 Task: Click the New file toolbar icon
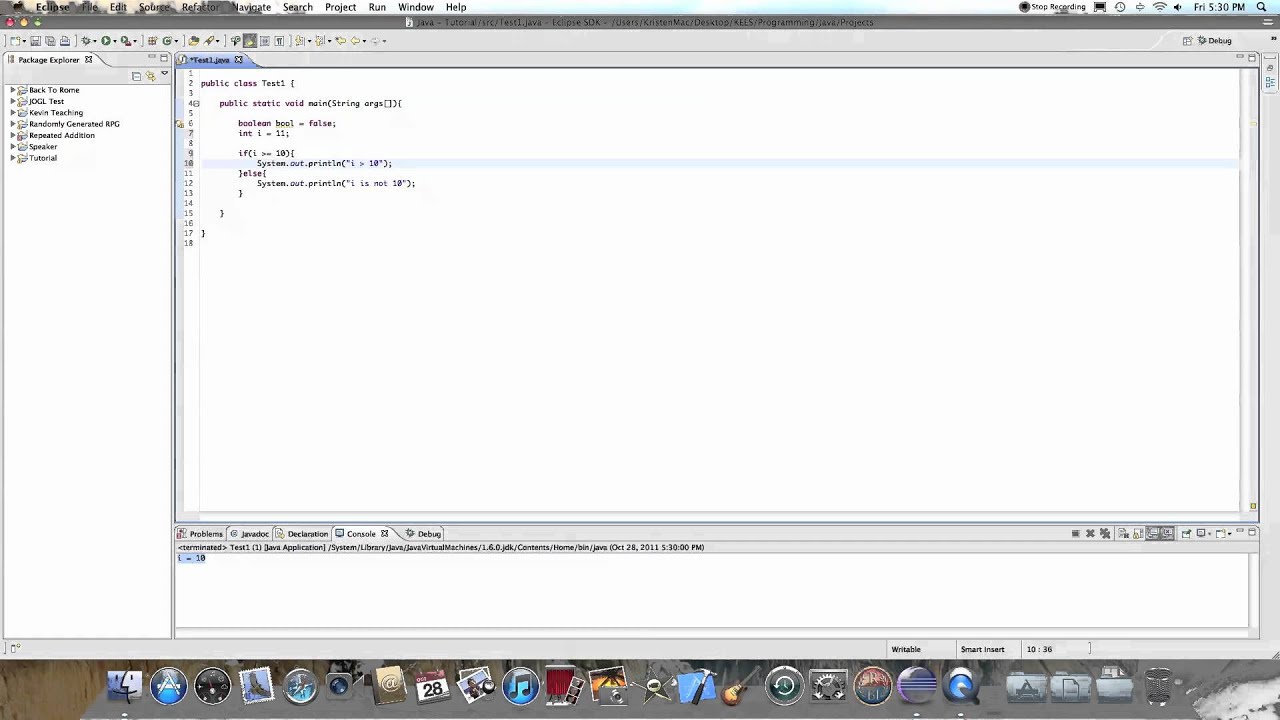[x=14, y=41]
